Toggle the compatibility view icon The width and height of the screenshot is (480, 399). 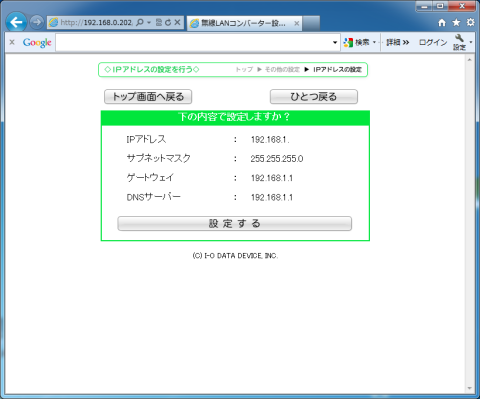click(159, 22)
